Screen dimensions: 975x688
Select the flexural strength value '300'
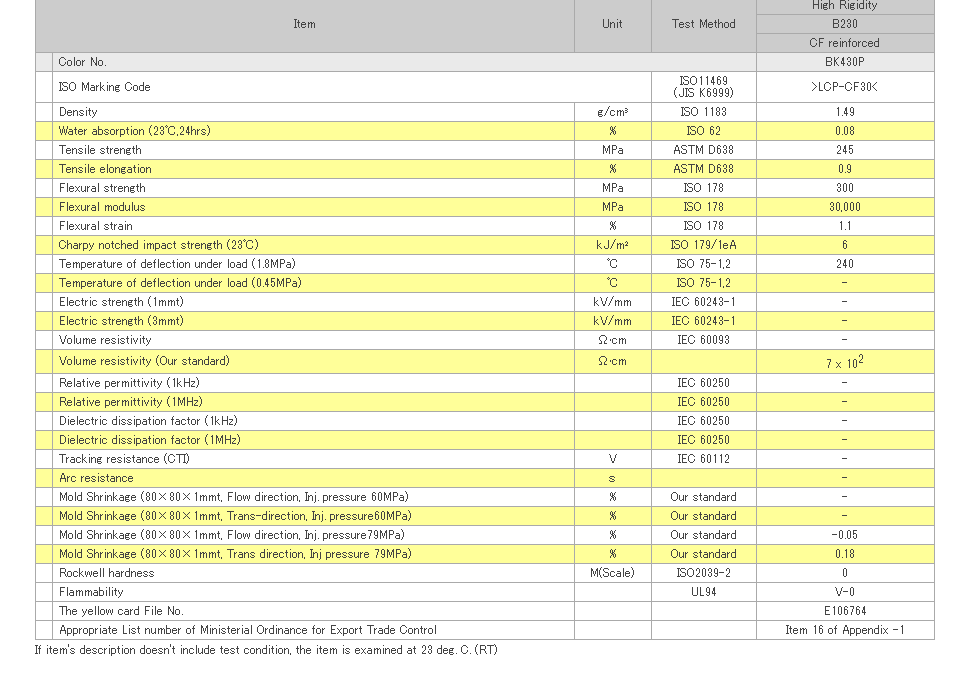(x=844, y=188)
